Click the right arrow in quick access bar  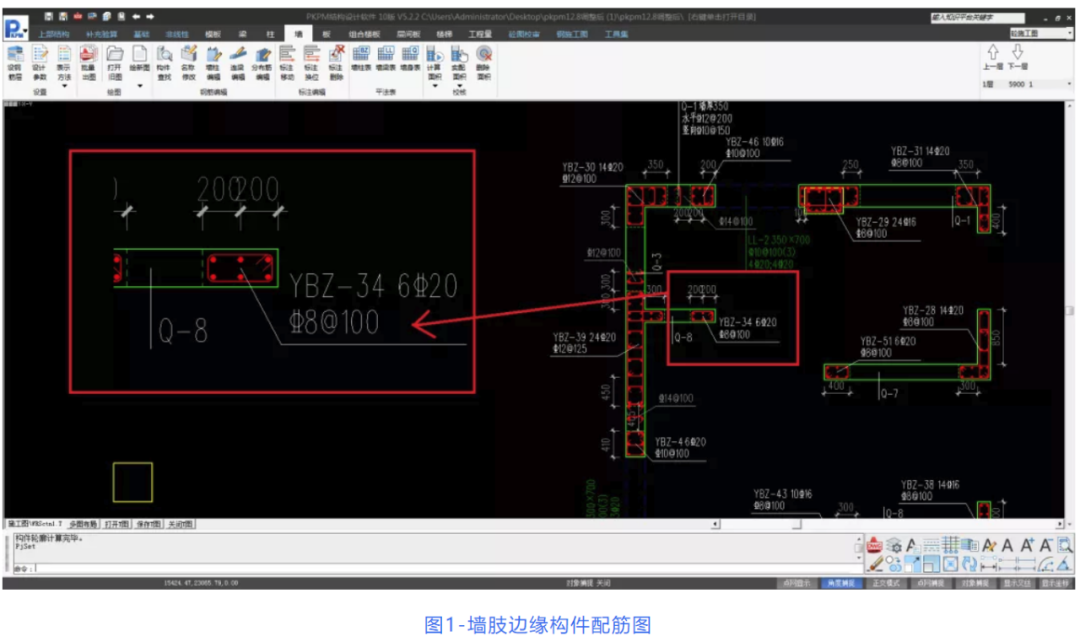pyautogui.click(x=150, y=17)
